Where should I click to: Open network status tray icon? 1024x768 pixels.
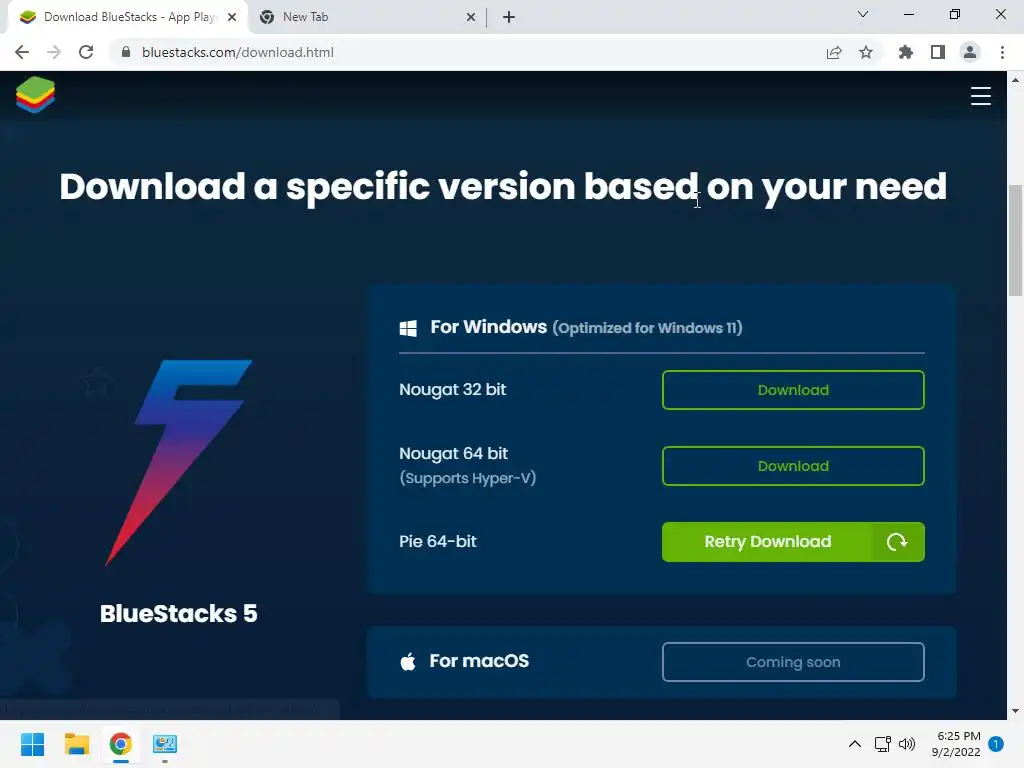(x=882, y=744)
